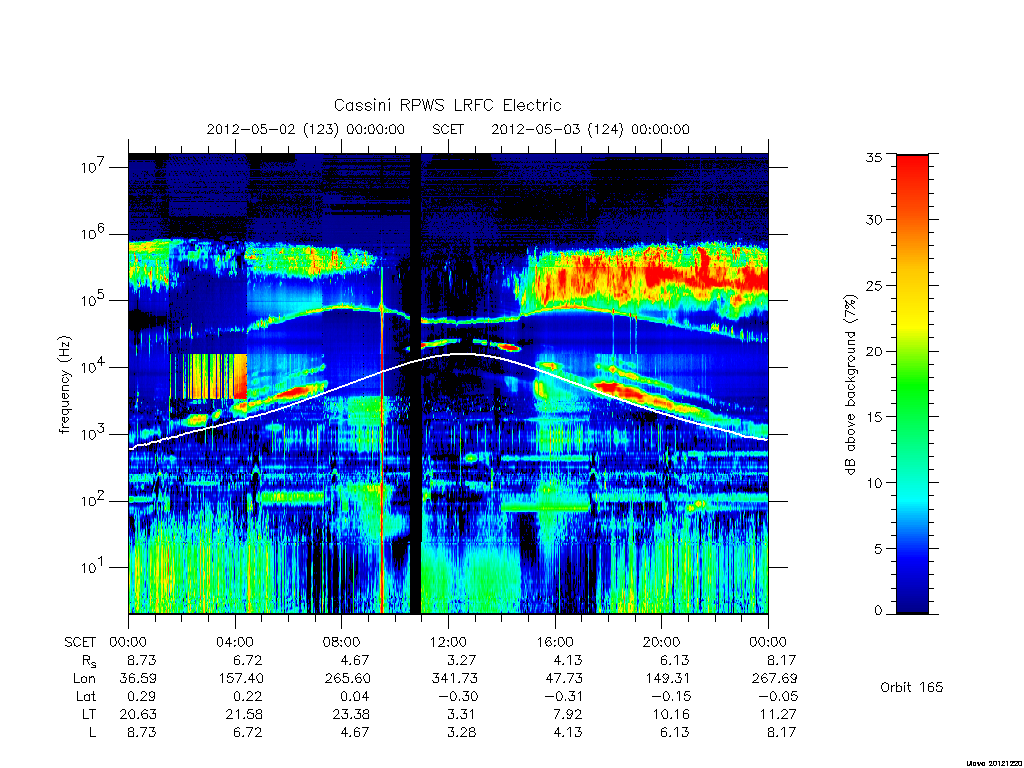Screen dimensions: 1024x768
Task: Click the '16:00' time tick label
Action: coord(554,642)
